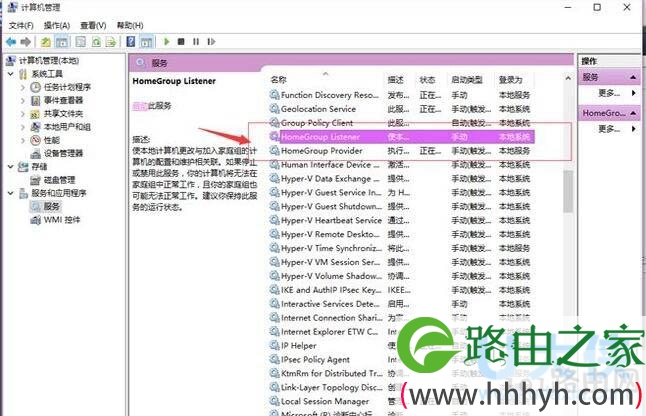This screenshot has height=416, width=646.
Task: Click the start-this-service link
Action: click(x=140, y=106)
